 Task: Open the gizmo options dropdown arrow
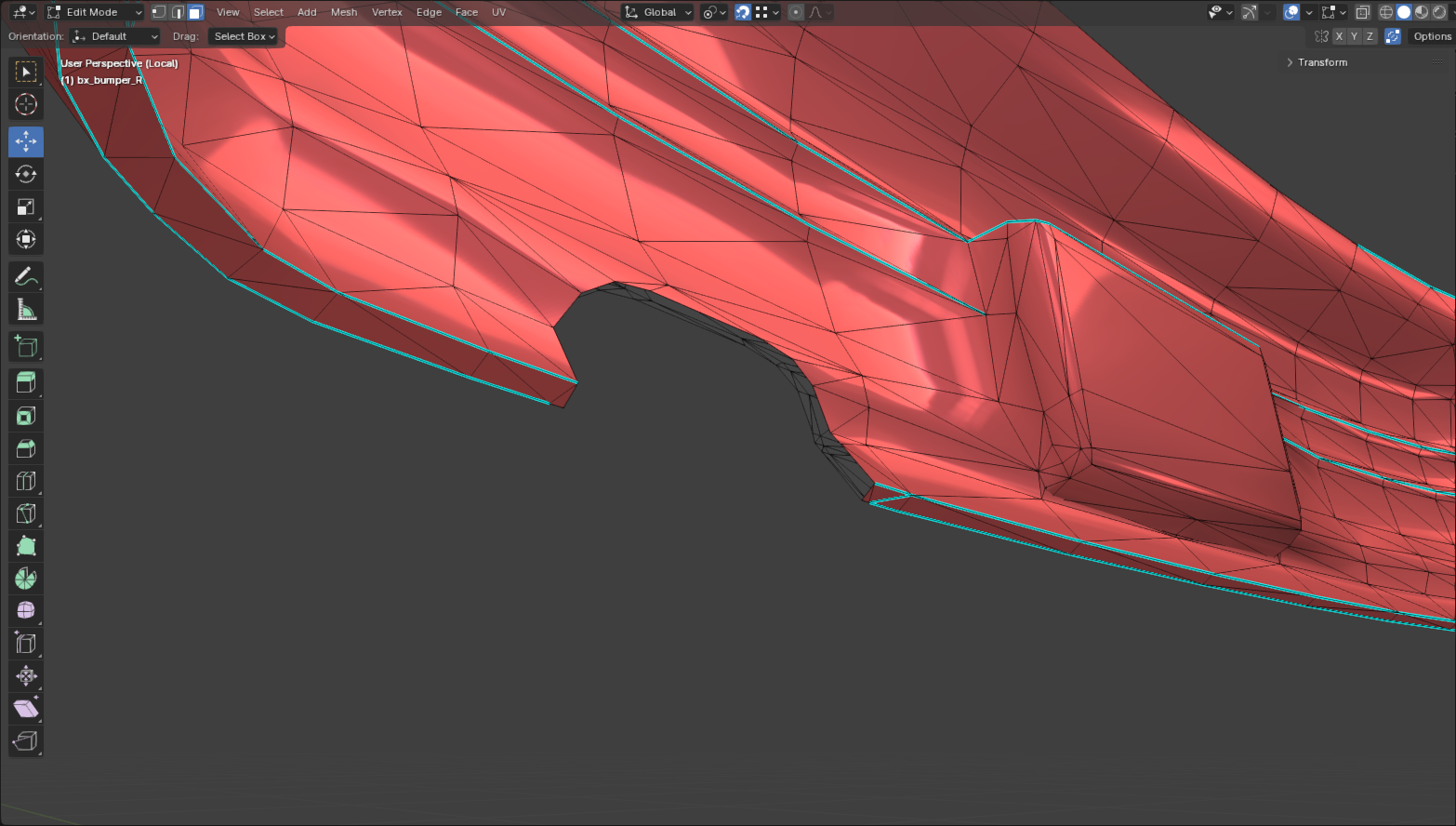(x=1265, y=12)
